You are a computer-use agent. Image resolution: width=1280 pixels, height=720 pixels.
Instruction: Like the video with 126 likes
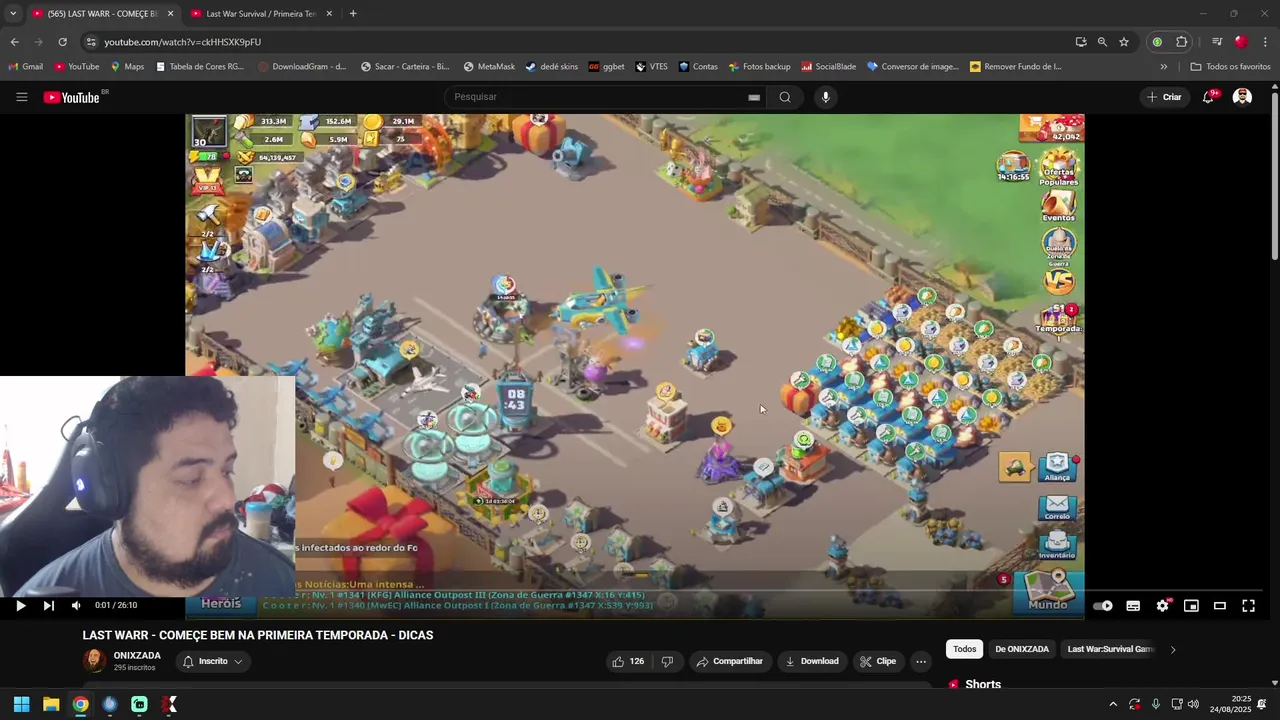coord(628,661)
